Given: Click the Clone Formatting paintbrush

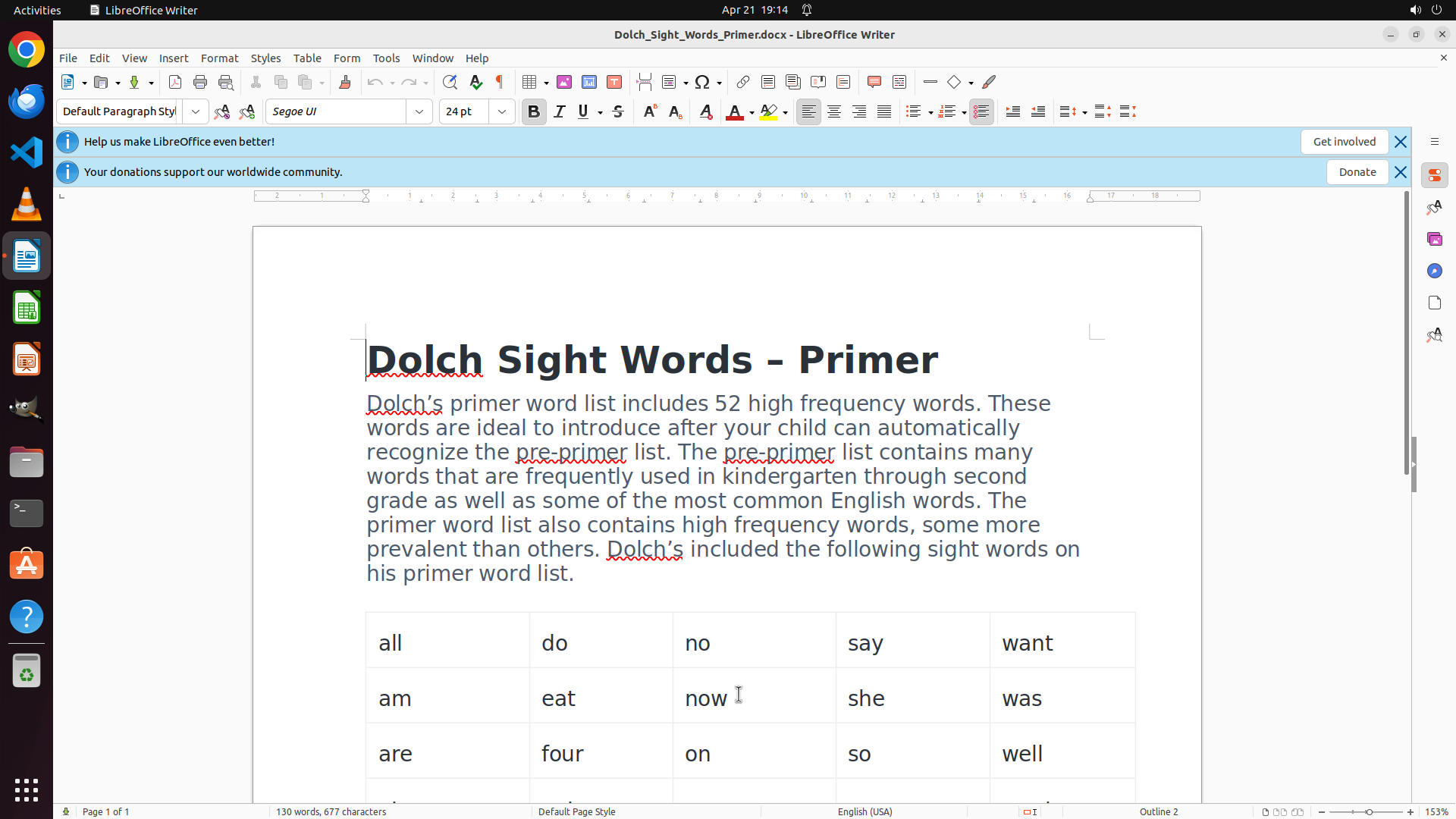Looking at the screenshot, I should click(345, 82).
